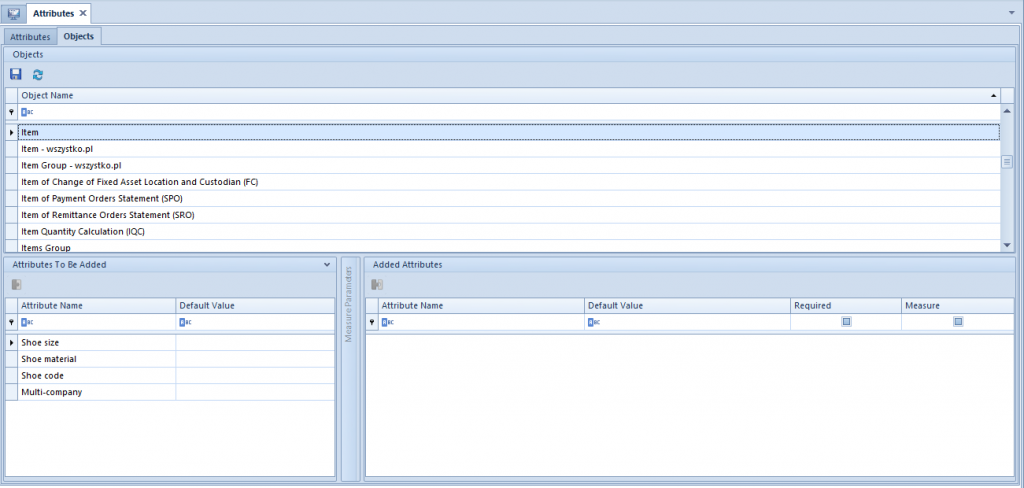Click Attribute Name filter icon in Added Attributes
The height and width of the screenshot is (488, 1024).
pyautogui.click(x=387, y=322)
